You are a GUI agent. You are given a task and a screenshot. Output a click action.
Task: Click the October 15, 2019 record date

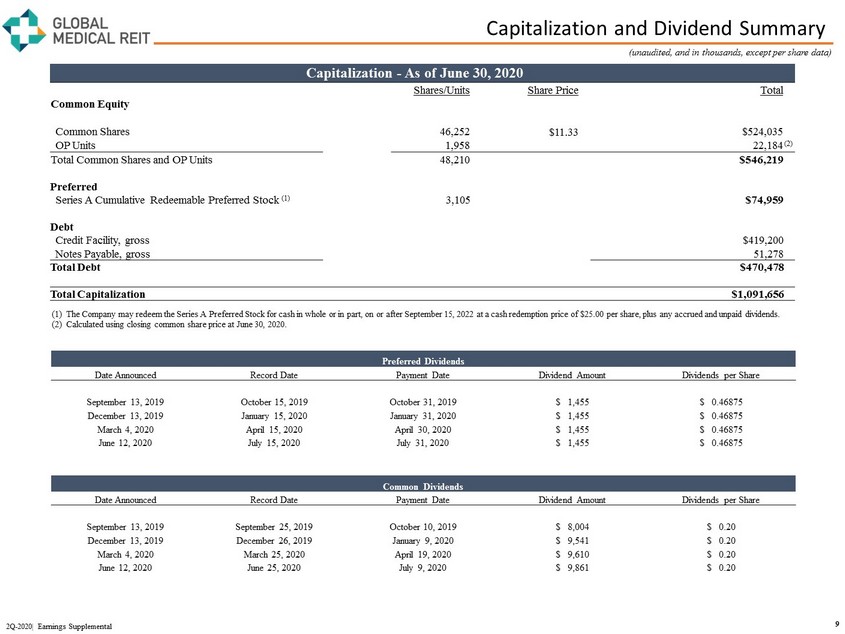274,401
